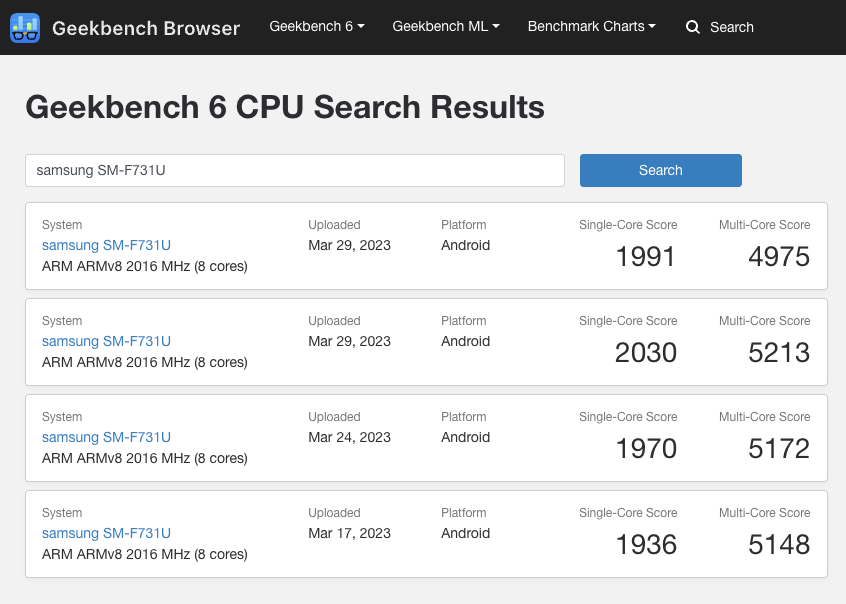
Task: Go to Geekbench Browser home title
Action: click(146, 28)
